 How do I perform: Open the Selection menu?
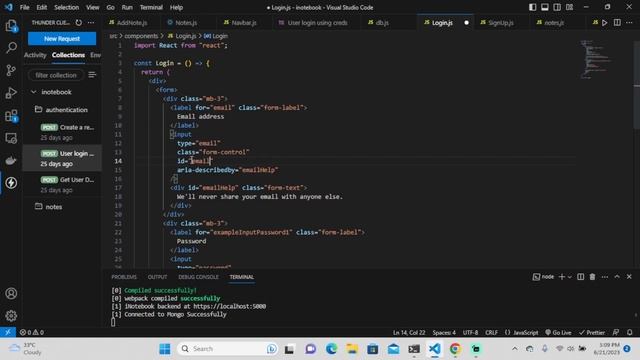(x=67, y=7)
